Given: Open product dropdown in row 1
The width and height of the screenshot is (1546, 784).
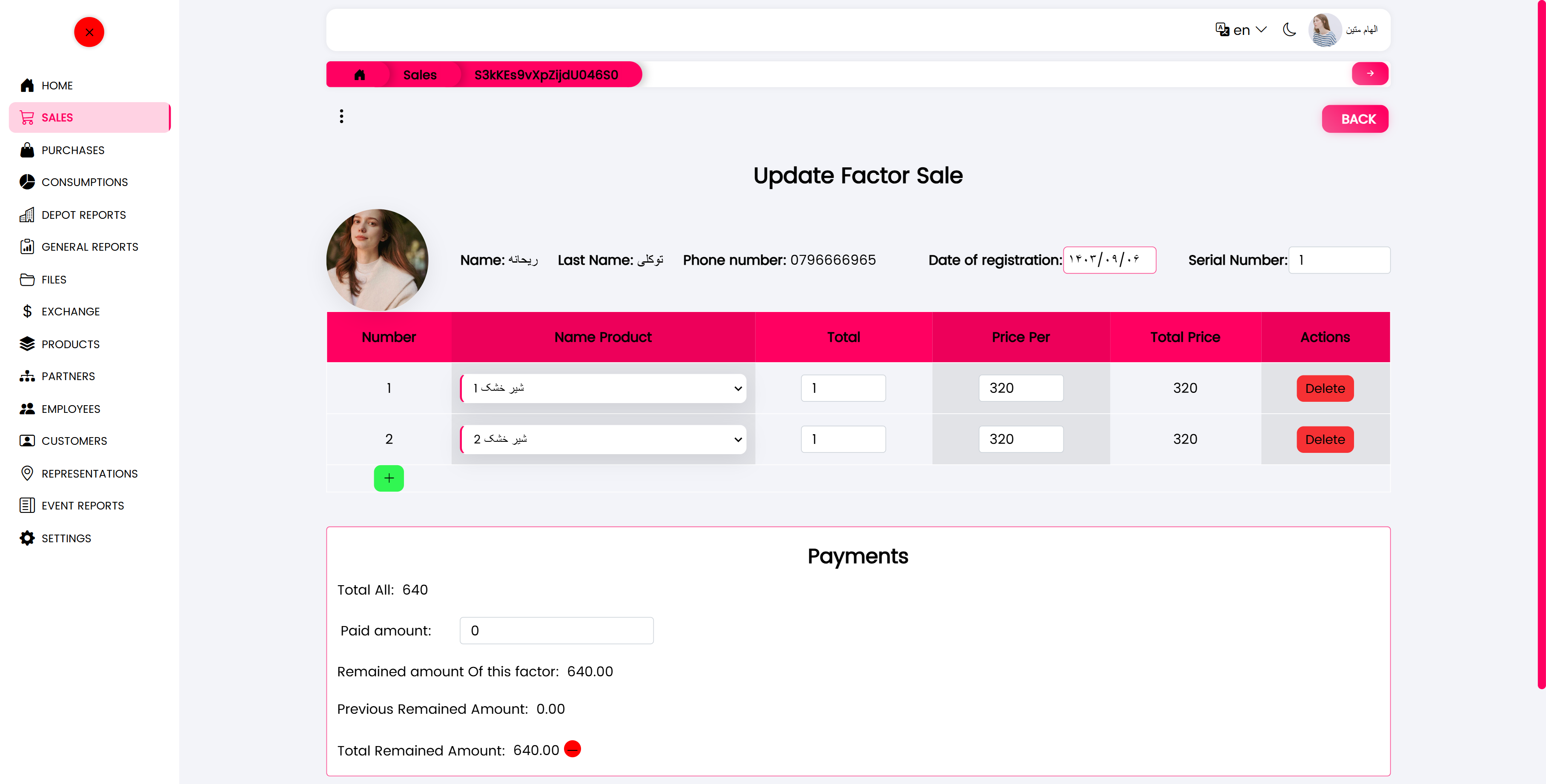Looking at the screenshot, I should pos(603,389).
